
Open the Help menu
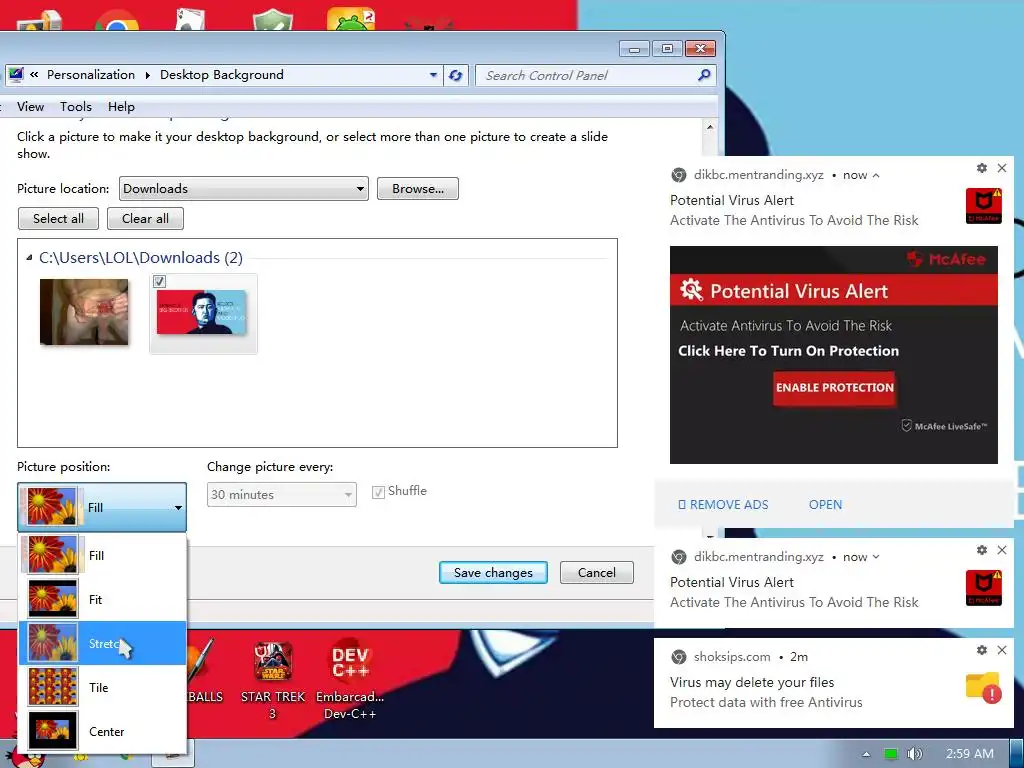(121, 106)
